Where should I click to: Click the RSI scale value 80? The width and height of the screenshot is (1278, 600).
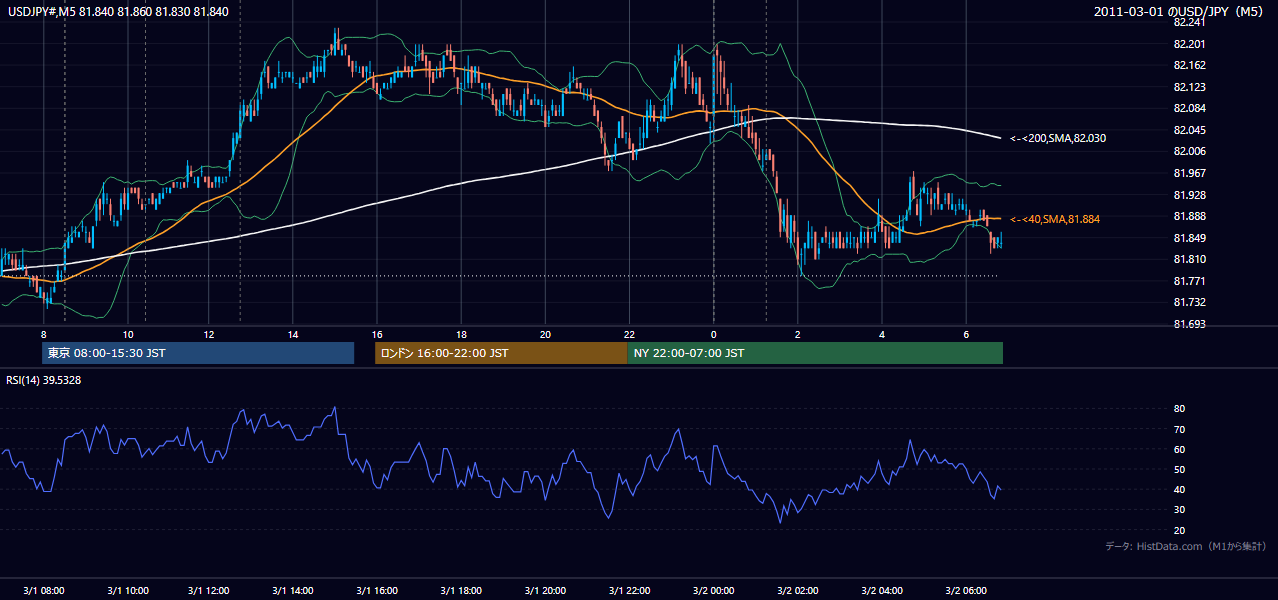point(1180,409)
